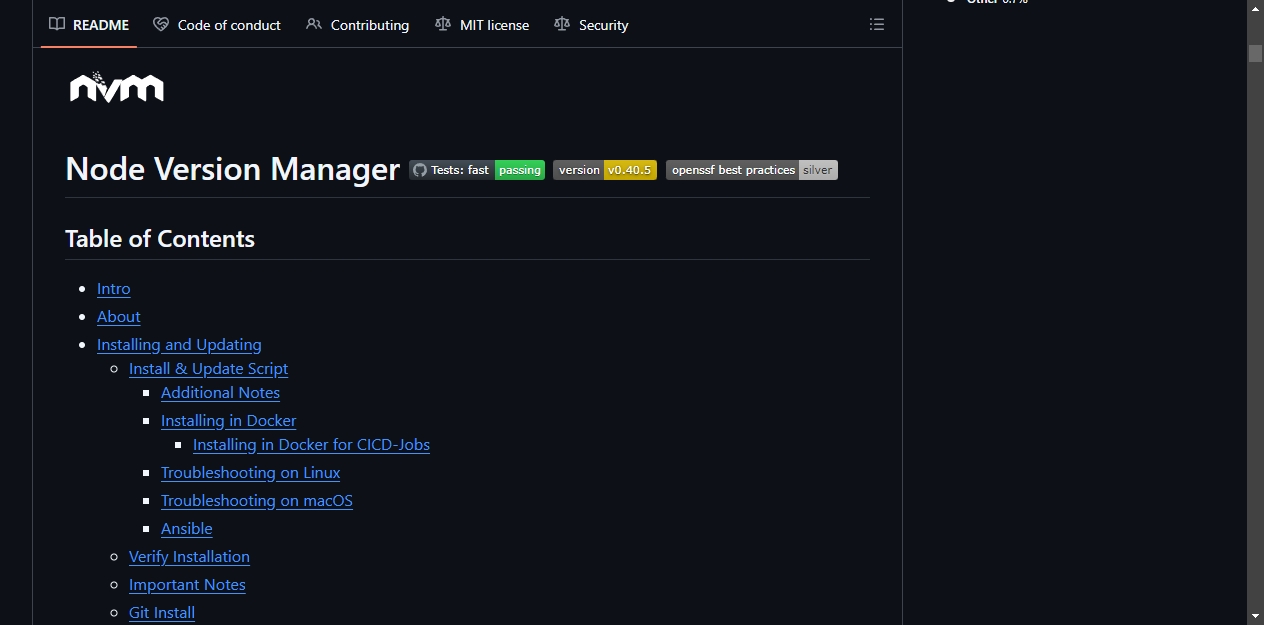The height and width of the screenshot is (625, 1264).
Task: Switch to the Security tab
Action: [x=591, y=25]
